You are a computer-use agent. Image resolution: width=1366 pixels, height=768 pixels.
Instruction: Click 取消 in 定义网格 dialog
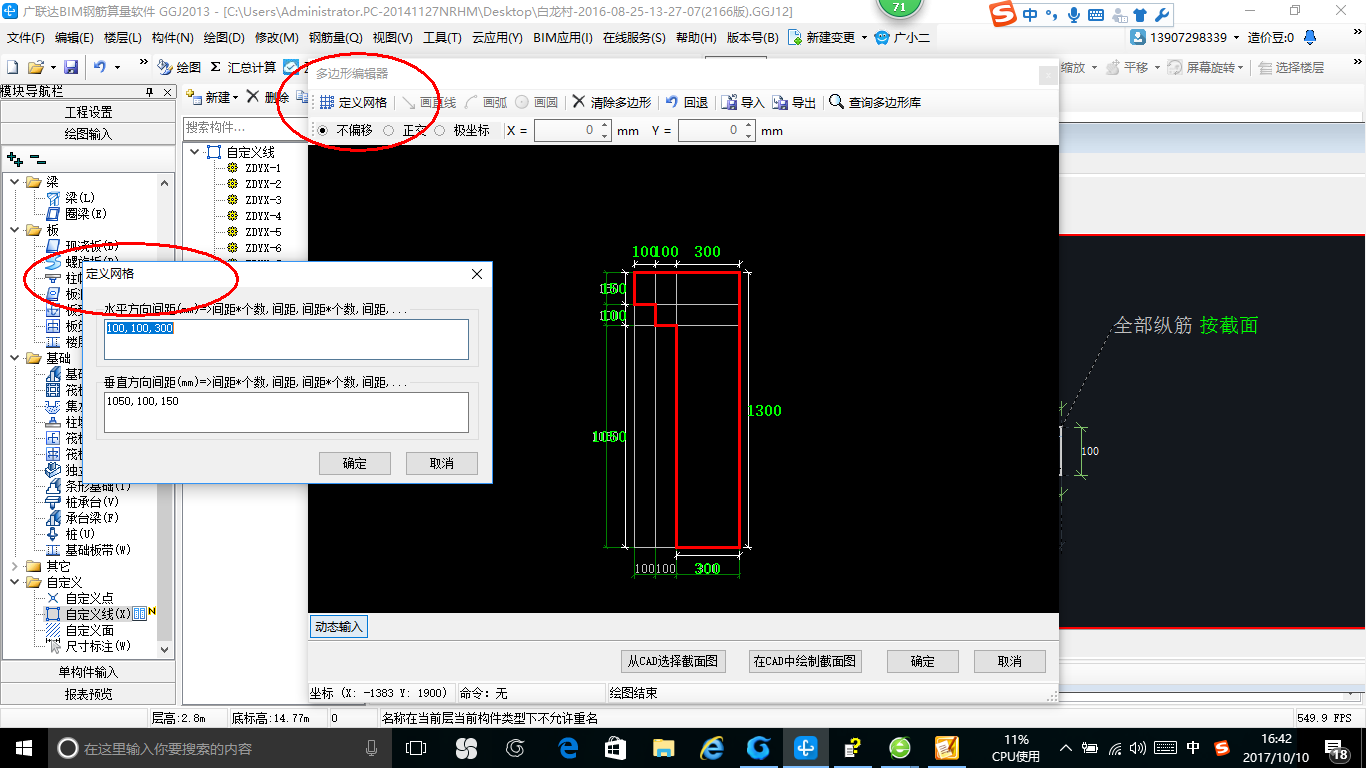[x=441, y=463]
